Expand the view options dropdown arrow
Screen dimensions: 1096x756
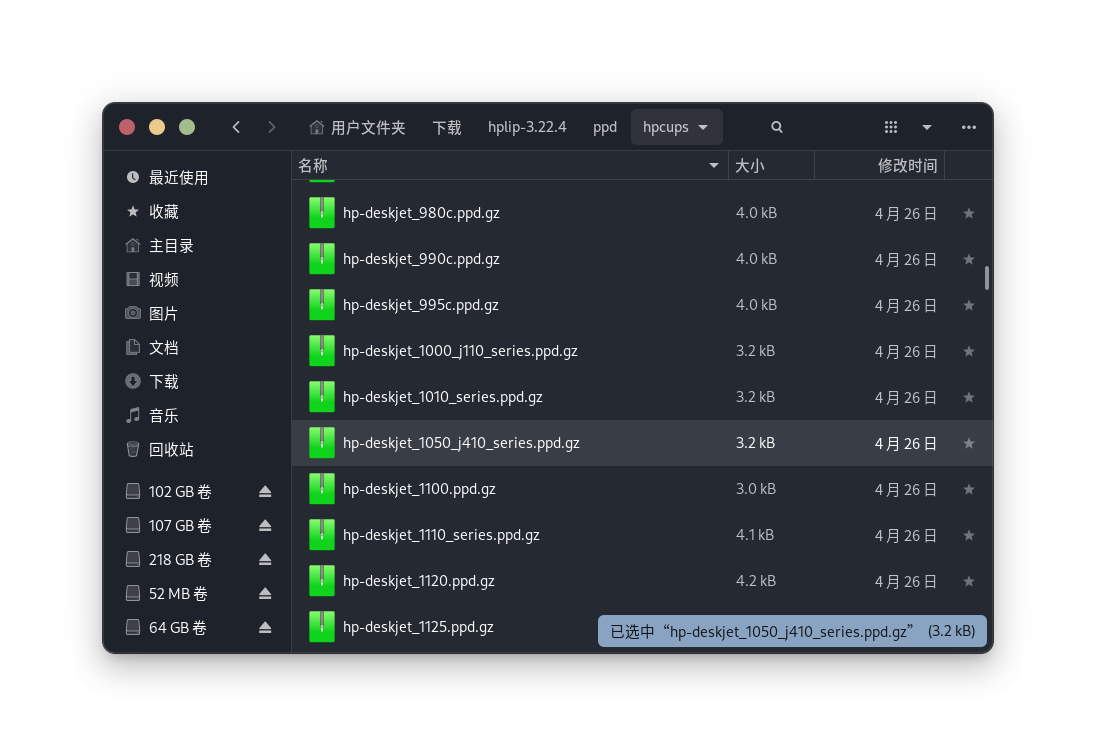pos(927,127)
